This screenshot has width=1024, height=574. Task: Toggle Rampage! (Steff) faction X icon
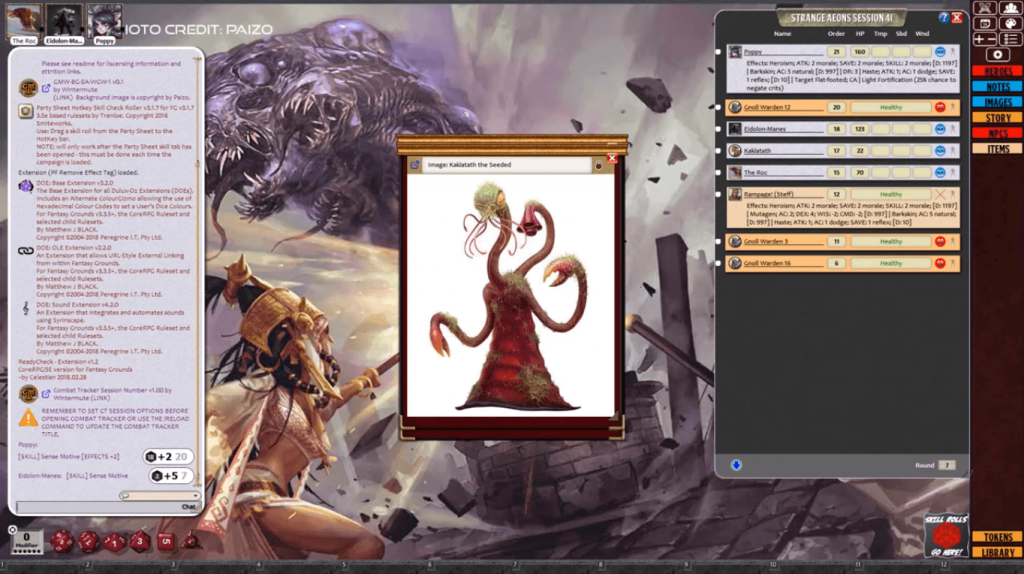pyautogui.click(x=940, y=195)
